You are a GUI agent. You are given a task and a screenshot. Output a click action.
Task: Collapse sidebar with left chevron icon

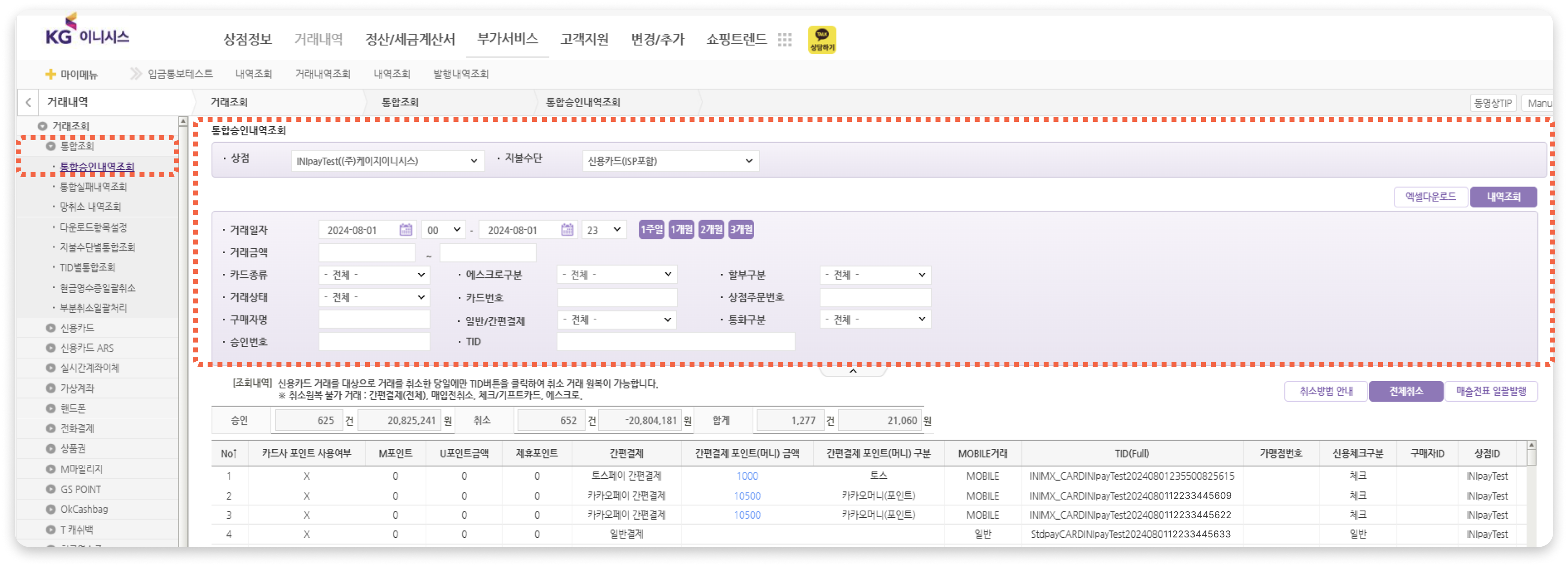point(28,102)
